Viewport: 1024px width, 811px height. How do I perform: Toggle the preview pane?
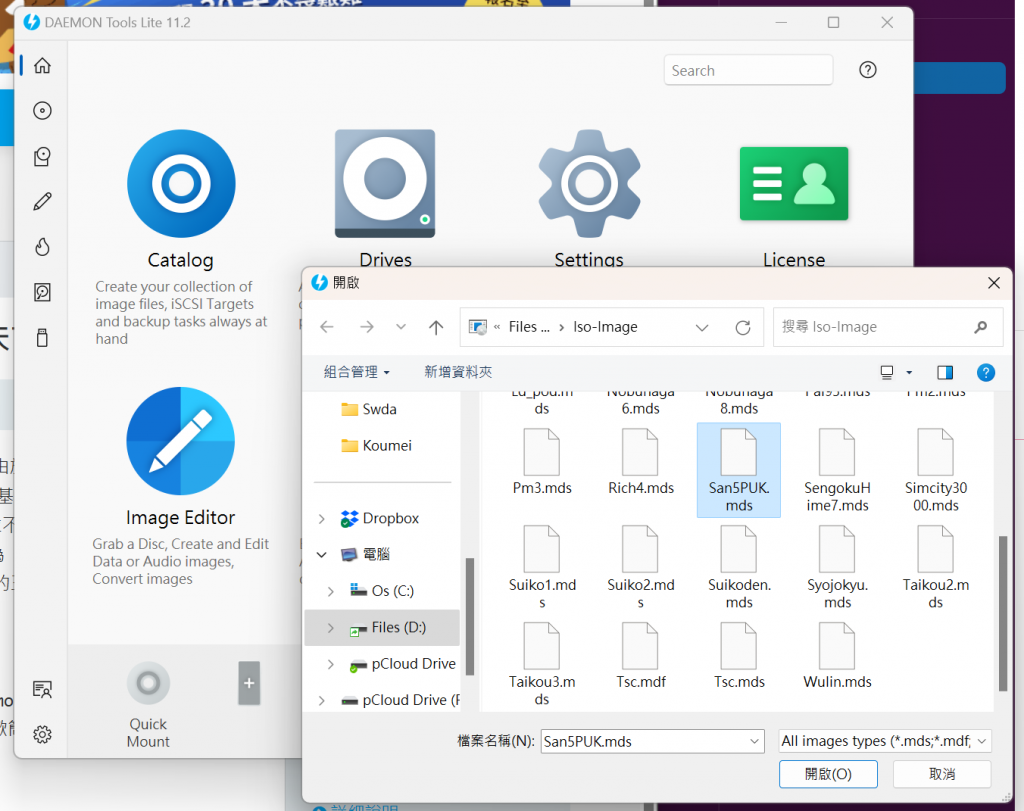[x=945, y=372]
